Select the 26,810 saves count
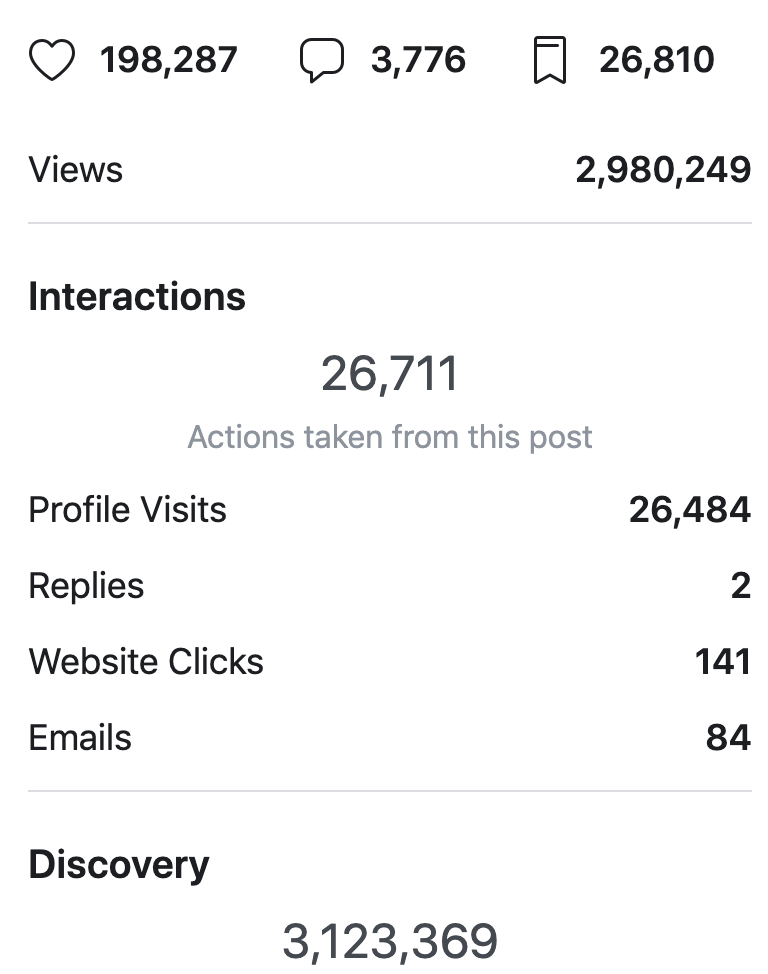The height and width of the screenshot is (974, 768). coord(657,60)
